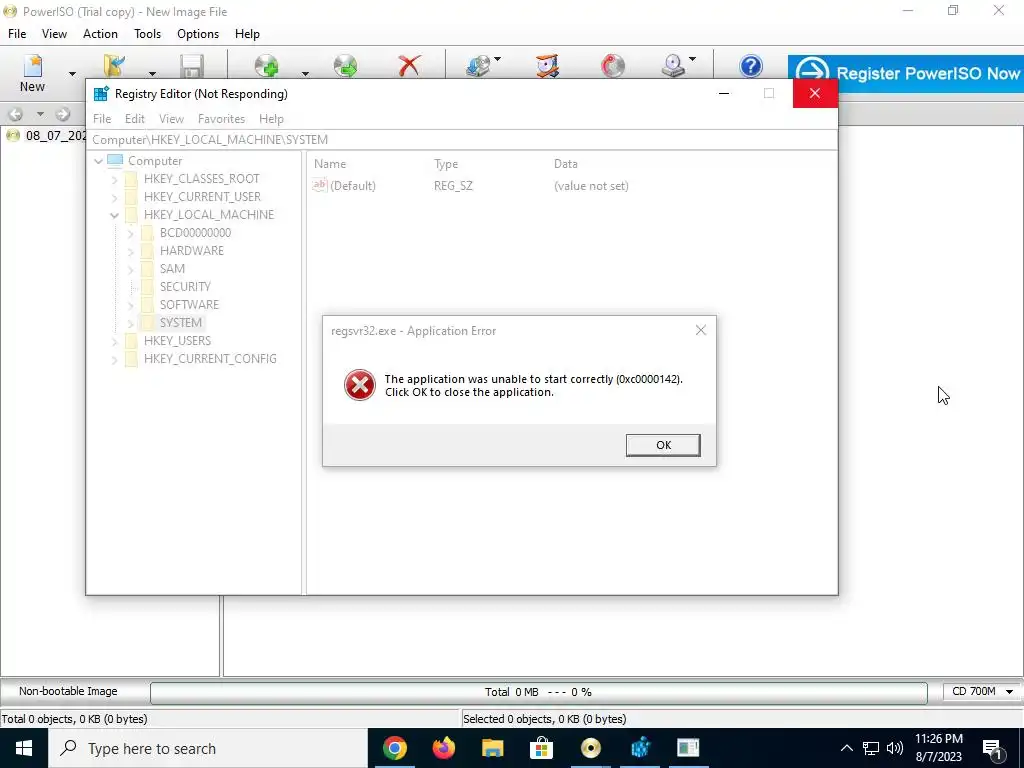1024x768 pixels.
Task: Expand the SOFTWARE key
Action: 131,305
